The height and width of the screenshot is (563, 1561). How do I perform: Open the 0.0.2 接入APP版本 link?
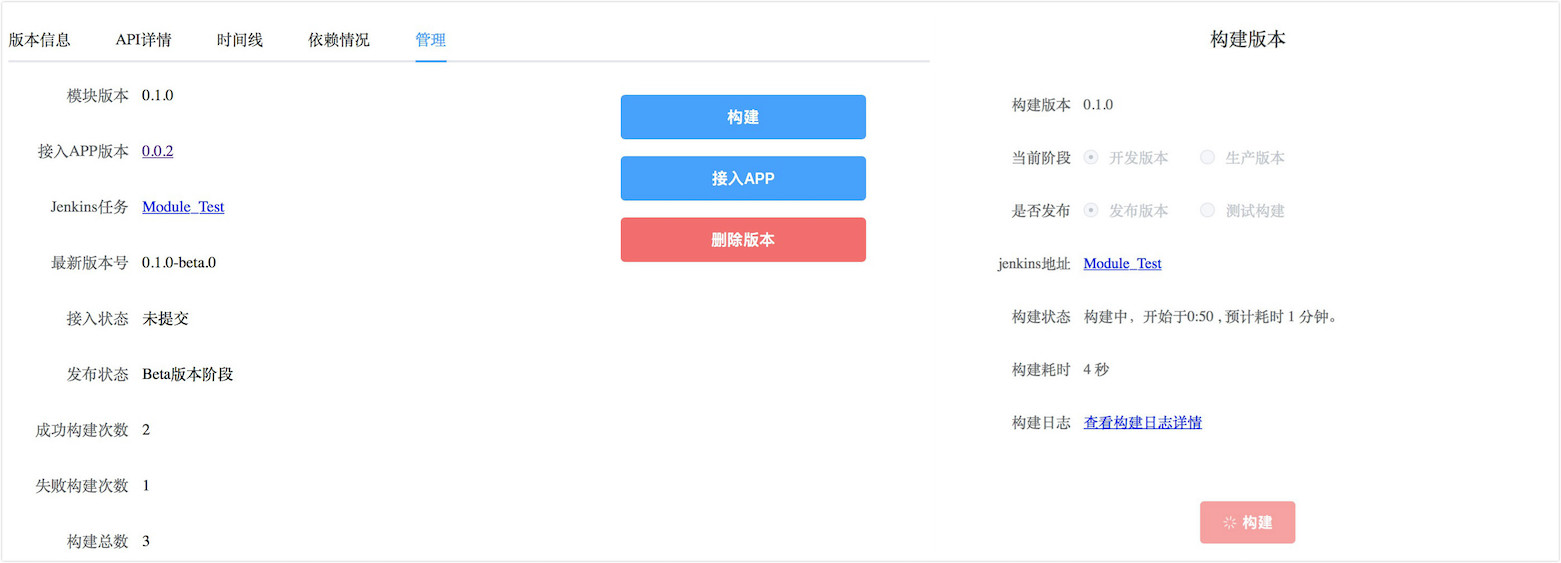[x=158, y=151]
